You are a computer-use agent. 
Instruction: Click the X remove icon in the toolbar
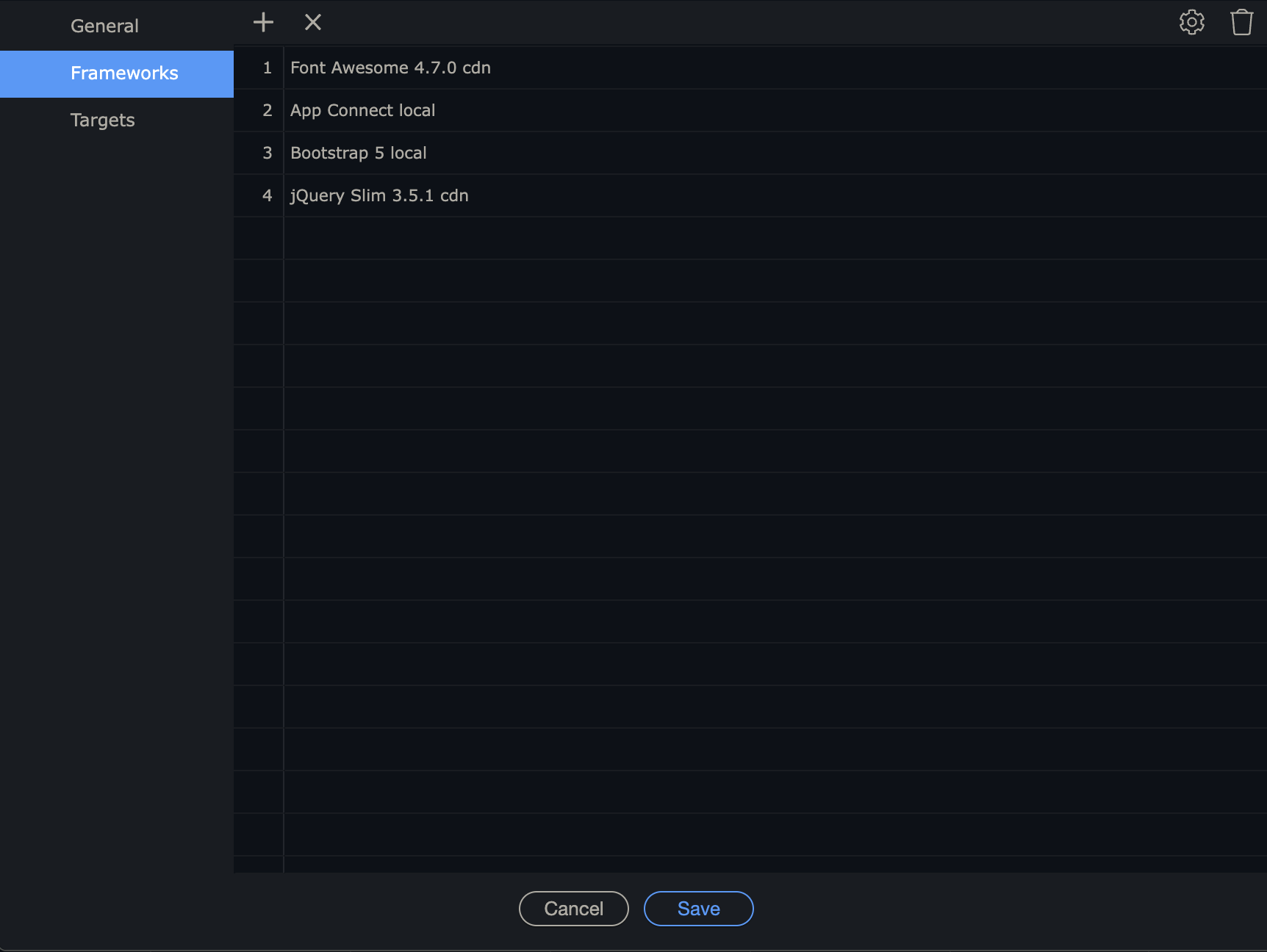(313, 23)
